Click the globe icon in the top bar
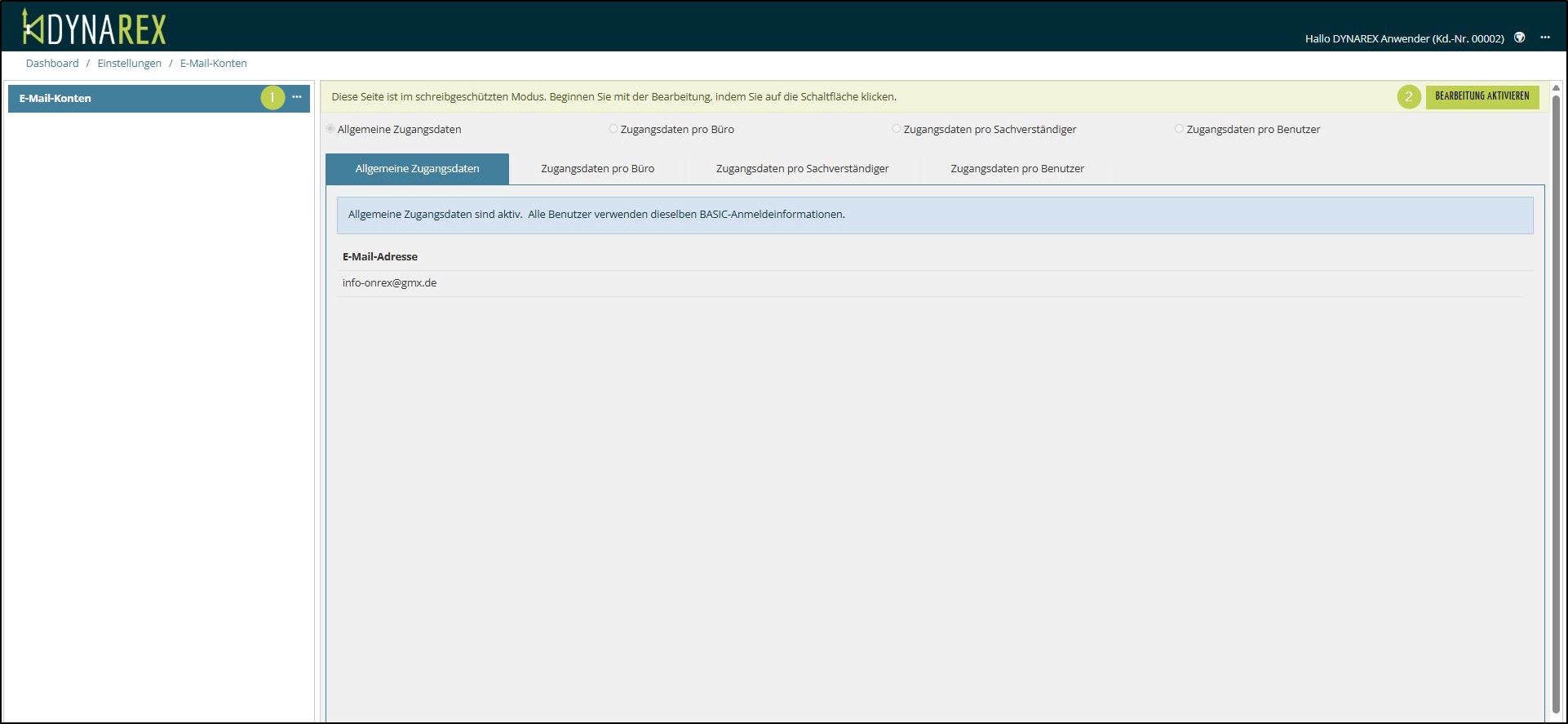The height and width of the screenshot is (724, 1568). (1519, 38)
